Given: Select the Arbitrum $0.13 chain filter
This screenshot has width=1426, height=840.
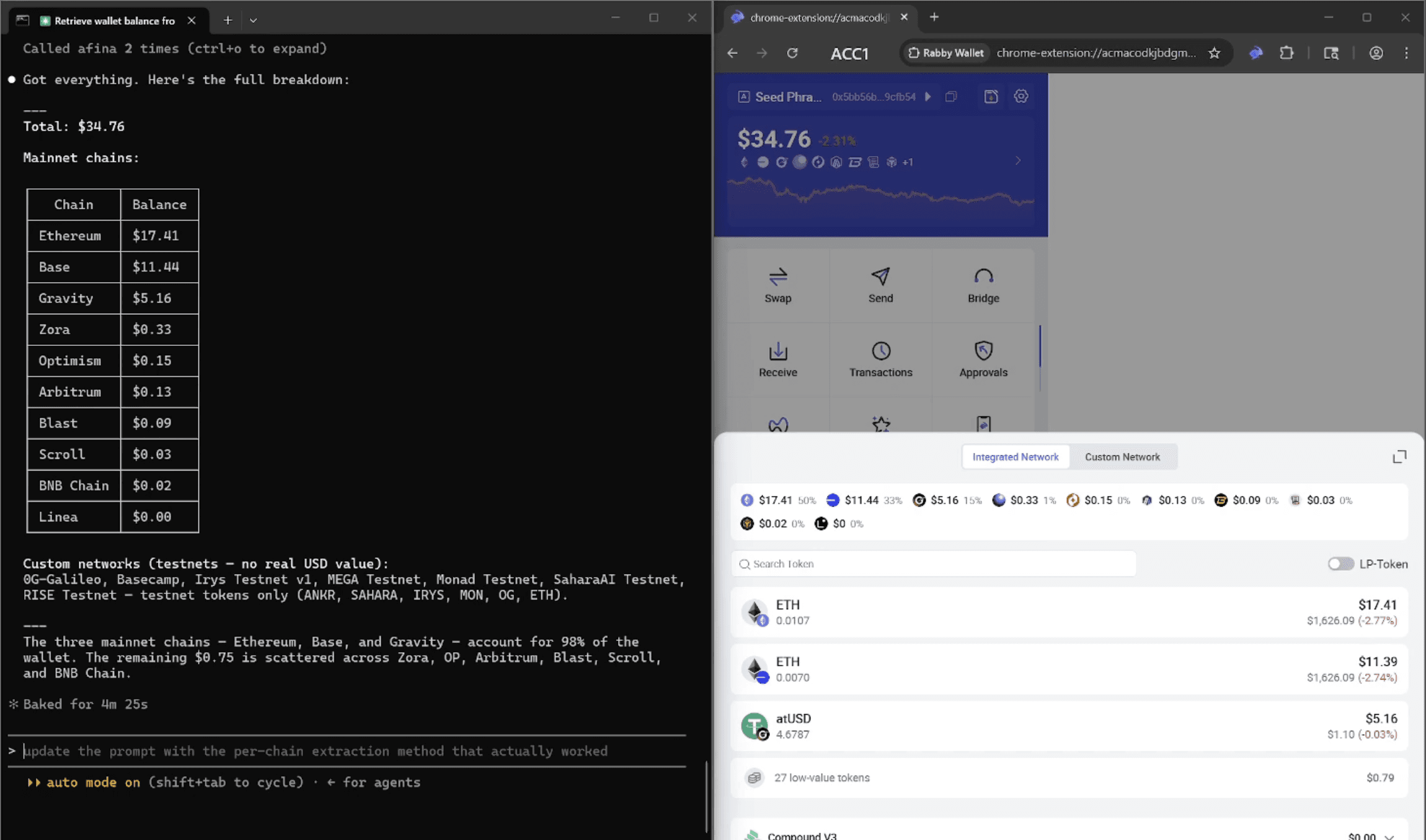Looking at the screenshot, I should [1172, 500].
